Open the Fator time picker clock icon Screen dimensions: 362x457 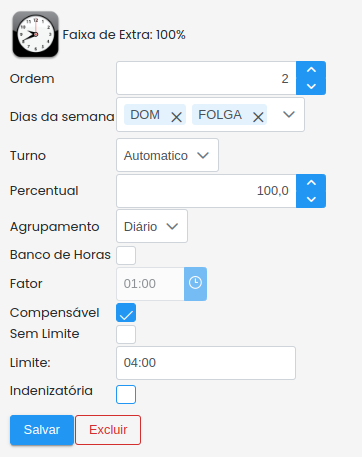195,284
